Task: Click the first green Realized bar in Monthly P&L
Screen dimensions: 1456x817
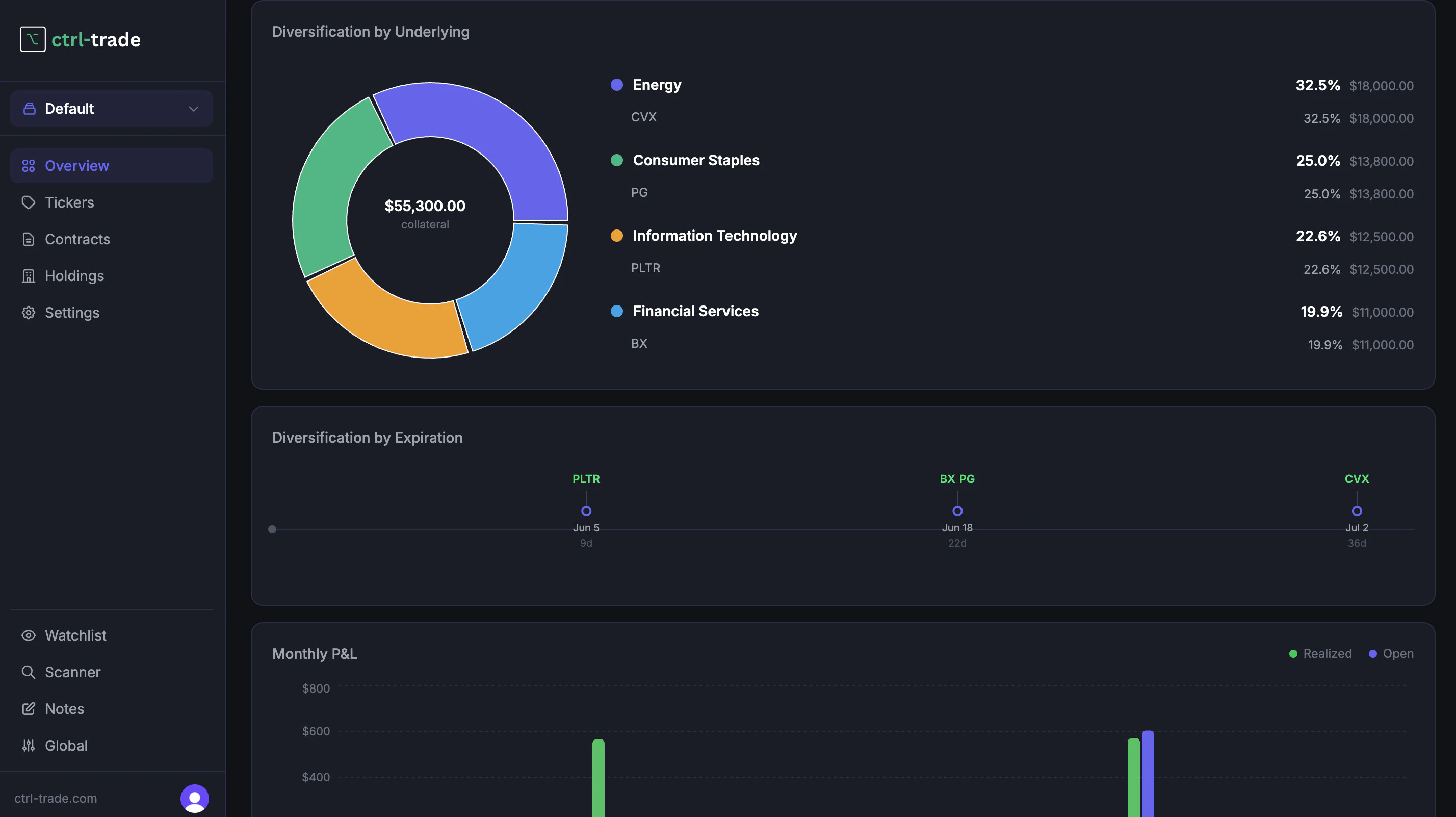Action: [599, 778]
